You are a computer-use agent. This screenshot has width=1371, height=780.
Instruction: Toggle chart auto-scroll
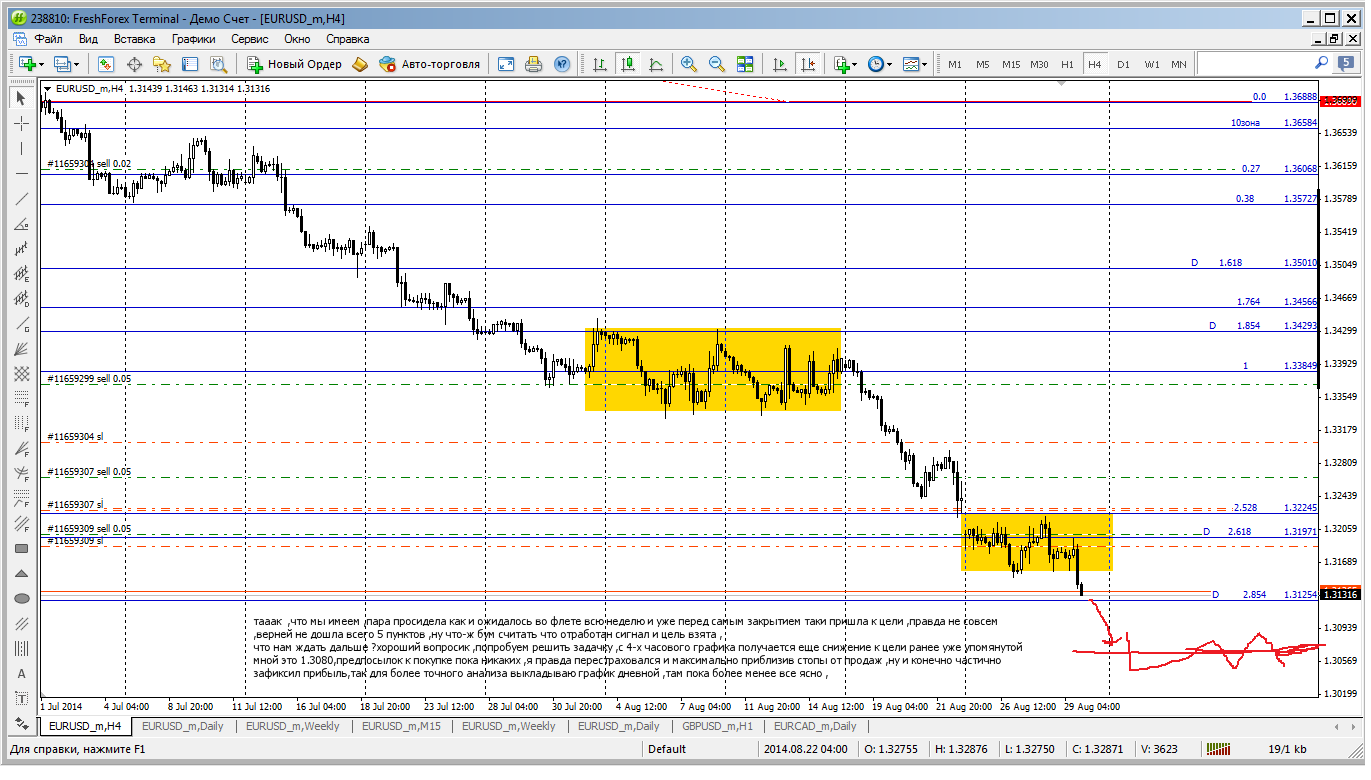(779, 64)
